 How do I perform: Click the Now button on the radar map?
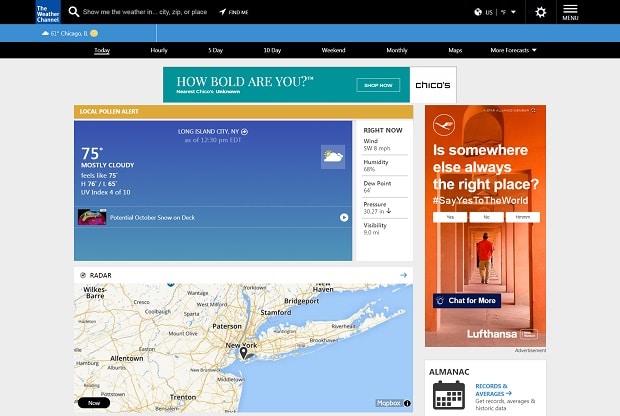[x=94, y=403]
